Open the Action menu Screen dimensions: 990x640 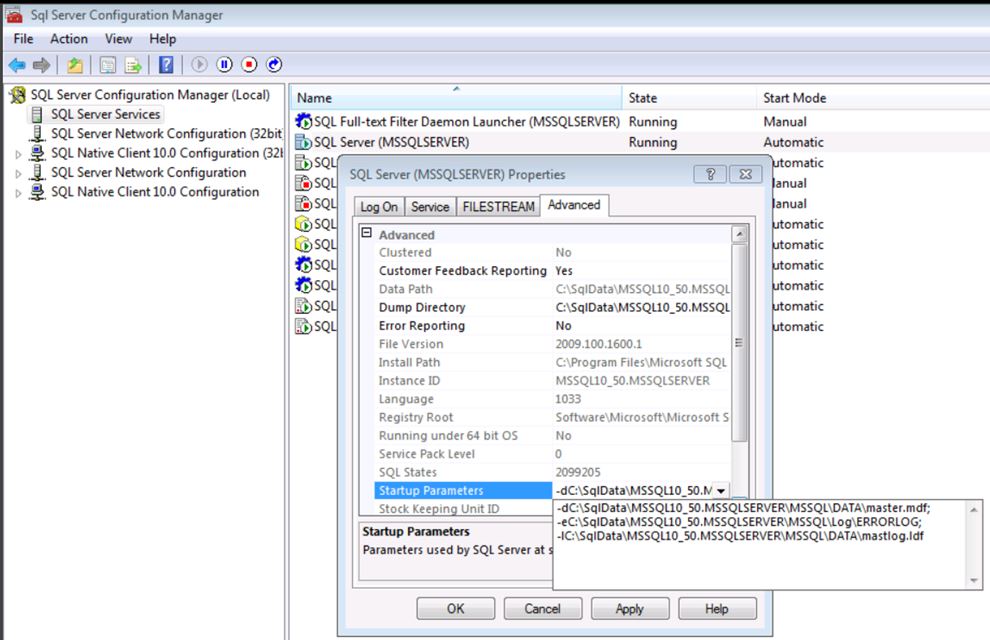coord(69,39)
